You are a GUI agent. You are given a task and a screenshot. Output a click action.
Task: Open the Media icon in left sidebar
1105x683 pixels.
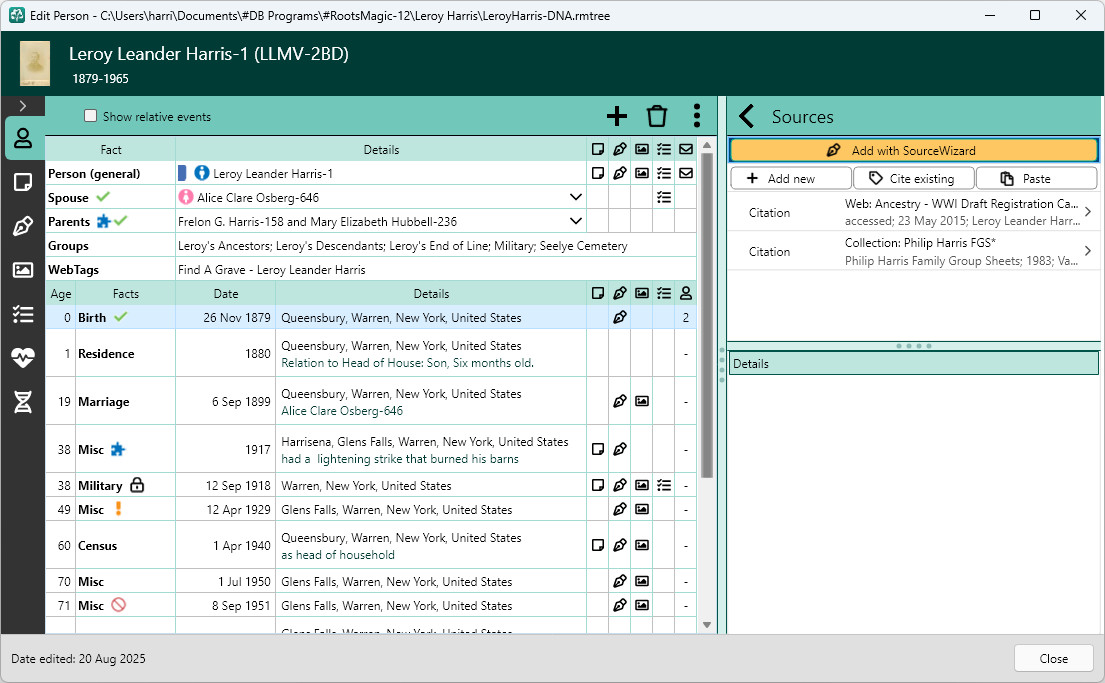(23, 270)
